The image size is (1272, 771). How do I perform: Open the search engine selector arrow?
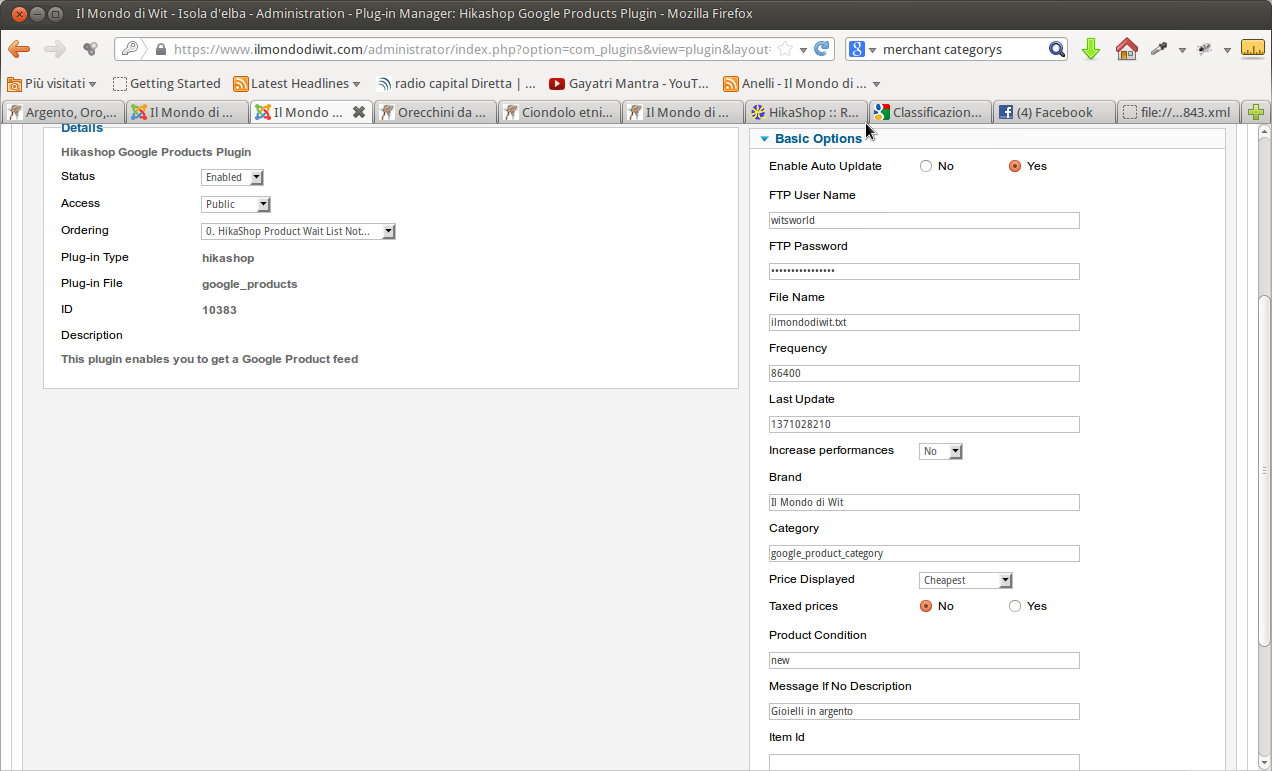873,50
